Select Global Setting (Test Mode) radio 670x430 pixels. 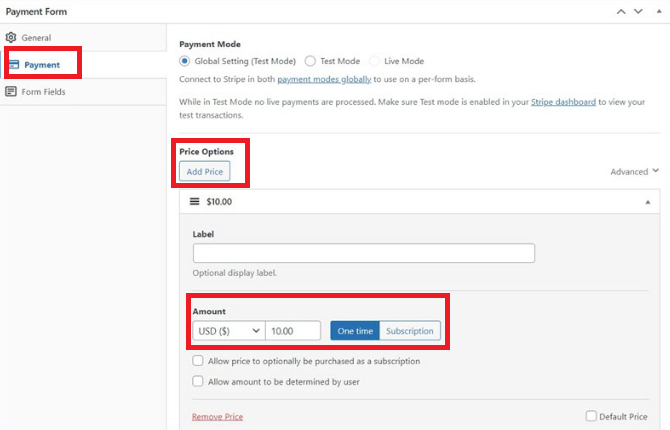click(x=184, y=61)
